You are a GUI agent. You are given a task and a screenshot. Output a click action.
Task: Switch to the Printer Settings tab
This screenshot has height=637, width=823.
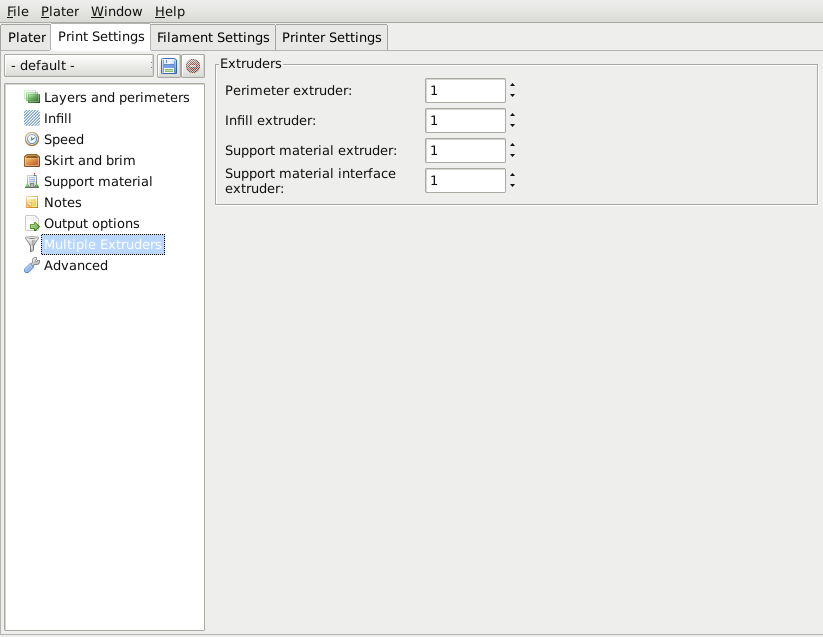click(x=332, y=37)
